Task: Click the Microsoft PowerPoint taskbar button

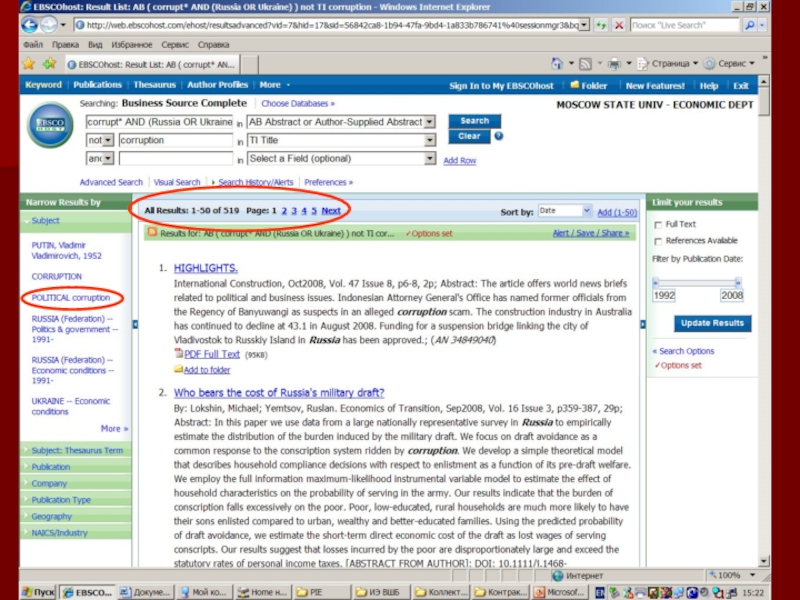Action: (559, 592)
